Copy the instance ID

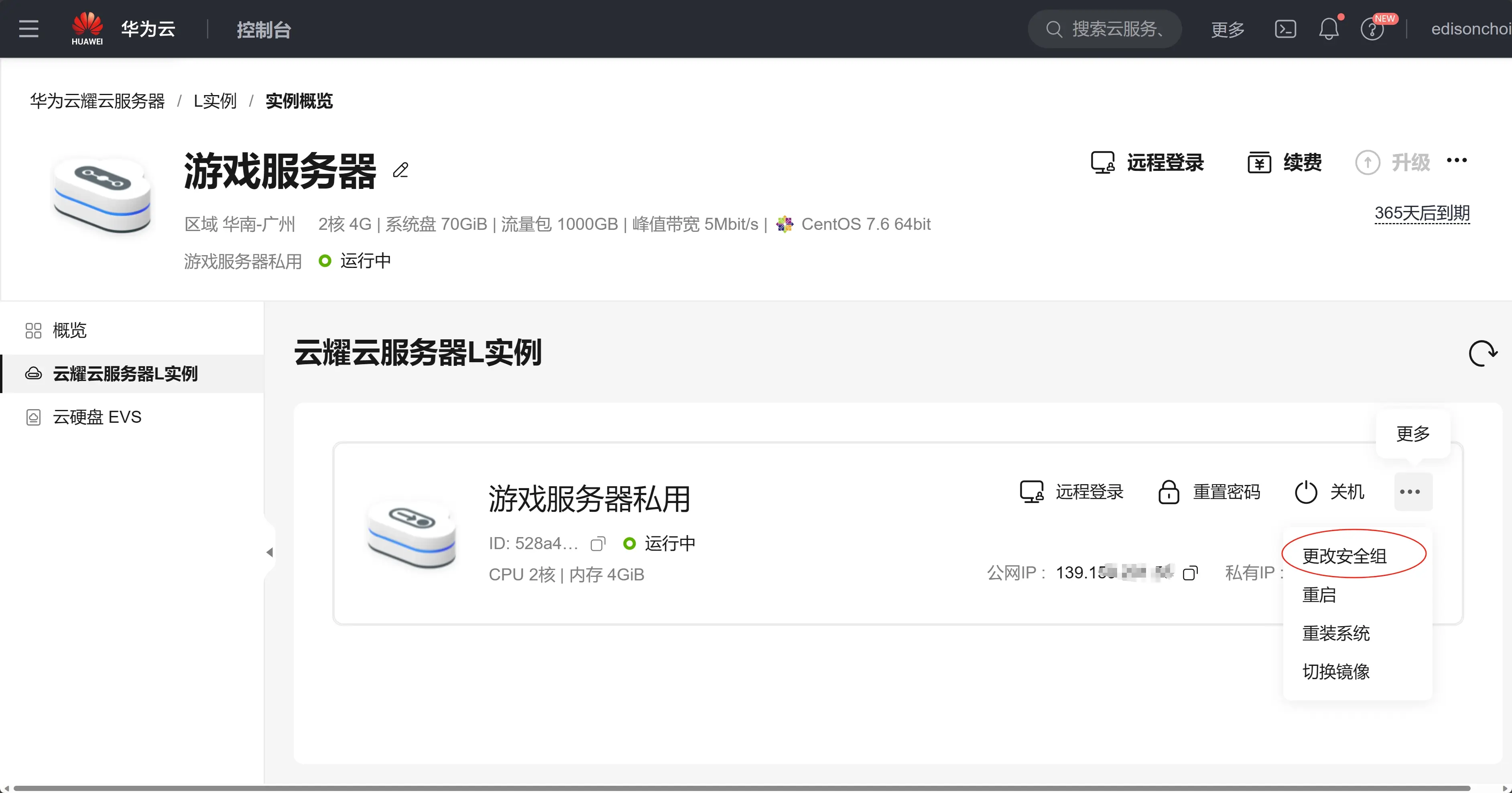pyautogui.click(x=597, y=544)
